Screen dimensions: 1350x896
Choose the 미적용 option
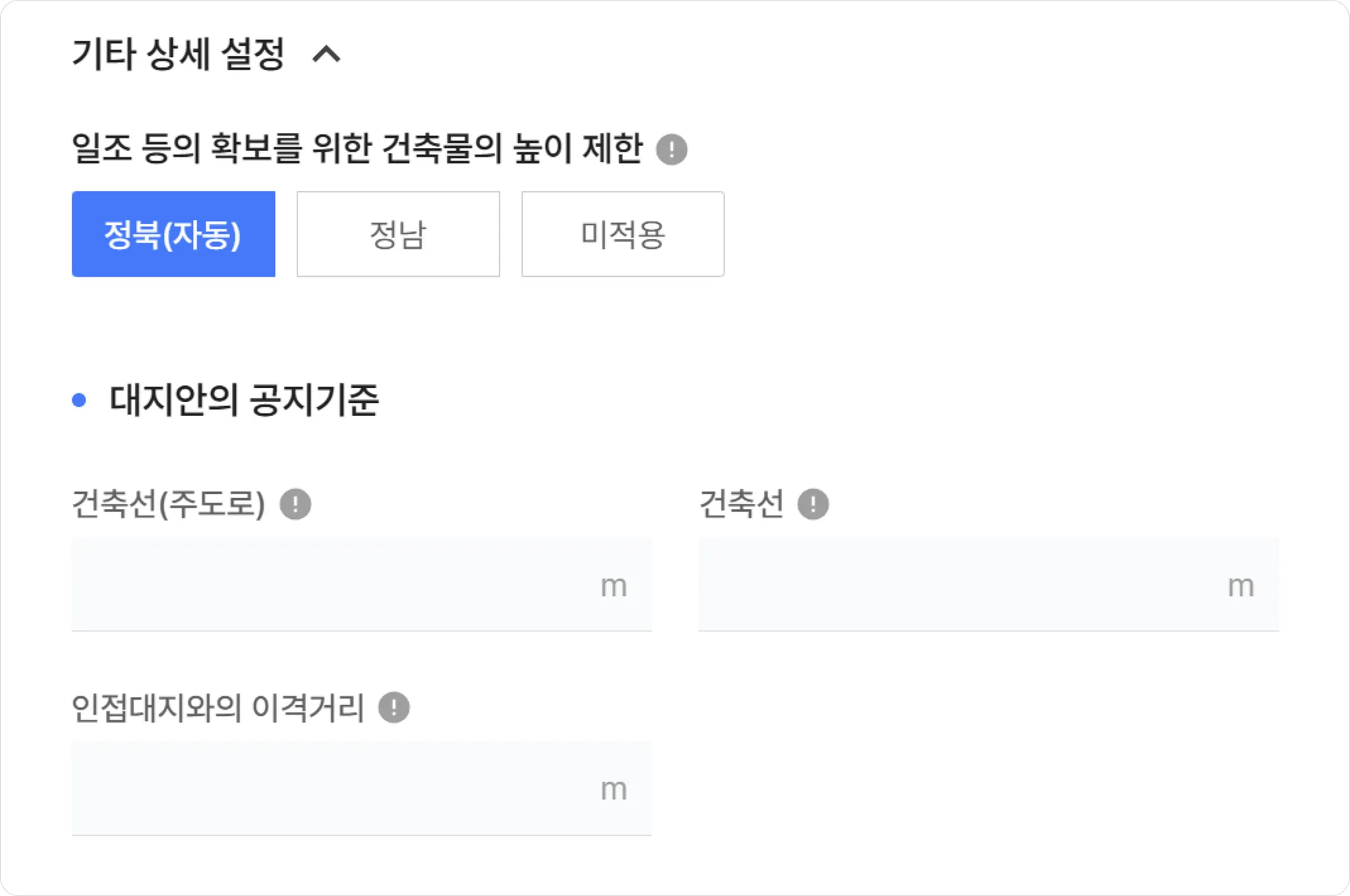[x=623, y=234]
